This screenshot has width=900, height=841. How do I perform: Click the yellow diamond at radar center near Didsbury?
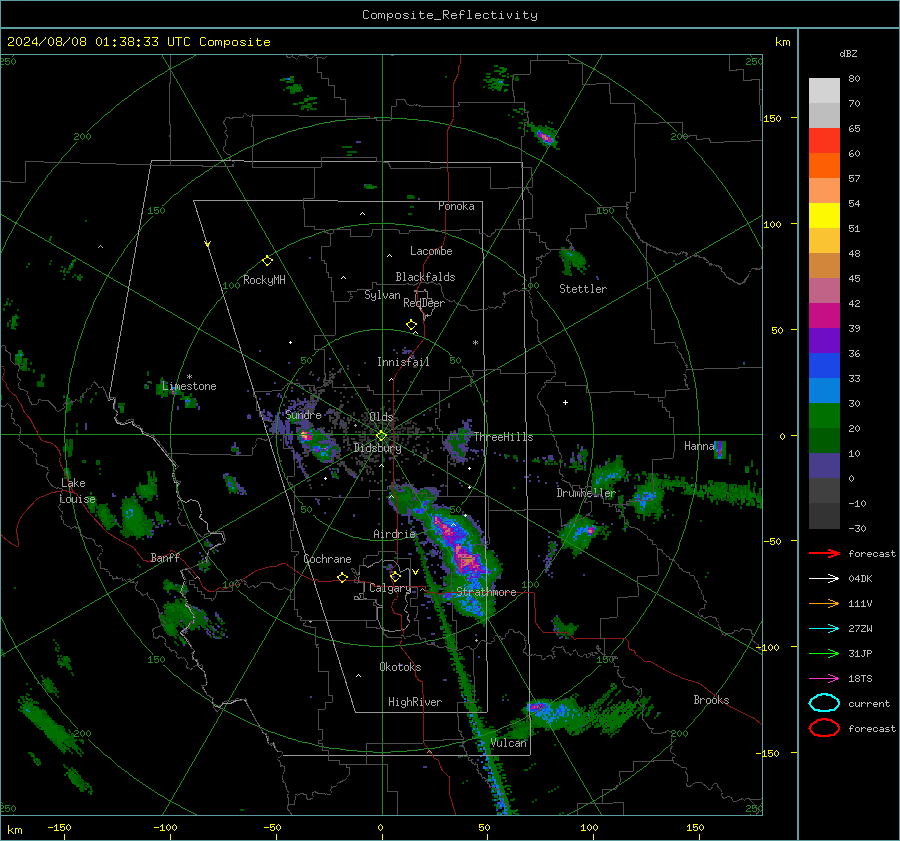tap(381, 436)
